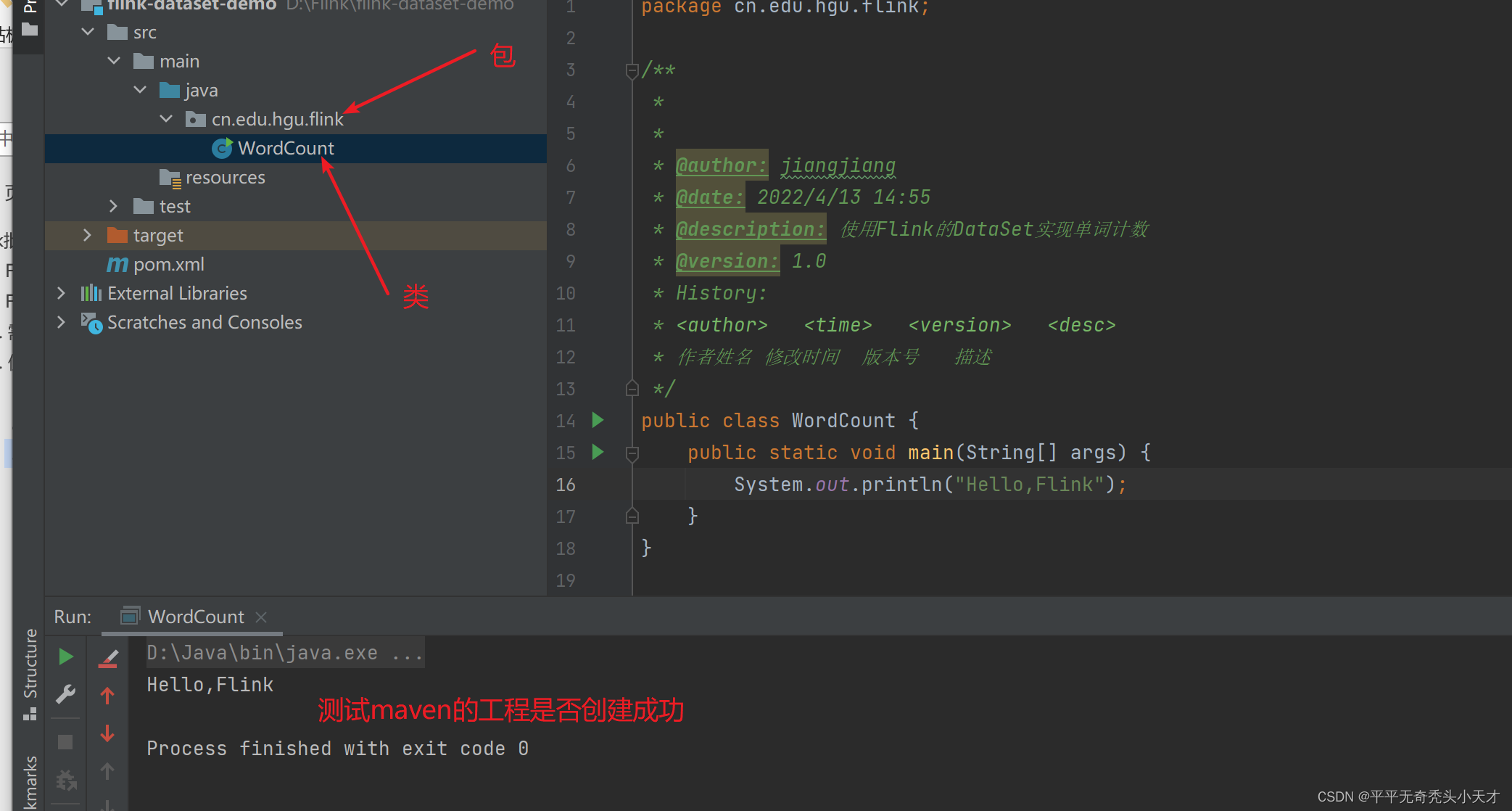1512x811 pixels.
Task: Toggle fold marker for main method
Action: 632,453
